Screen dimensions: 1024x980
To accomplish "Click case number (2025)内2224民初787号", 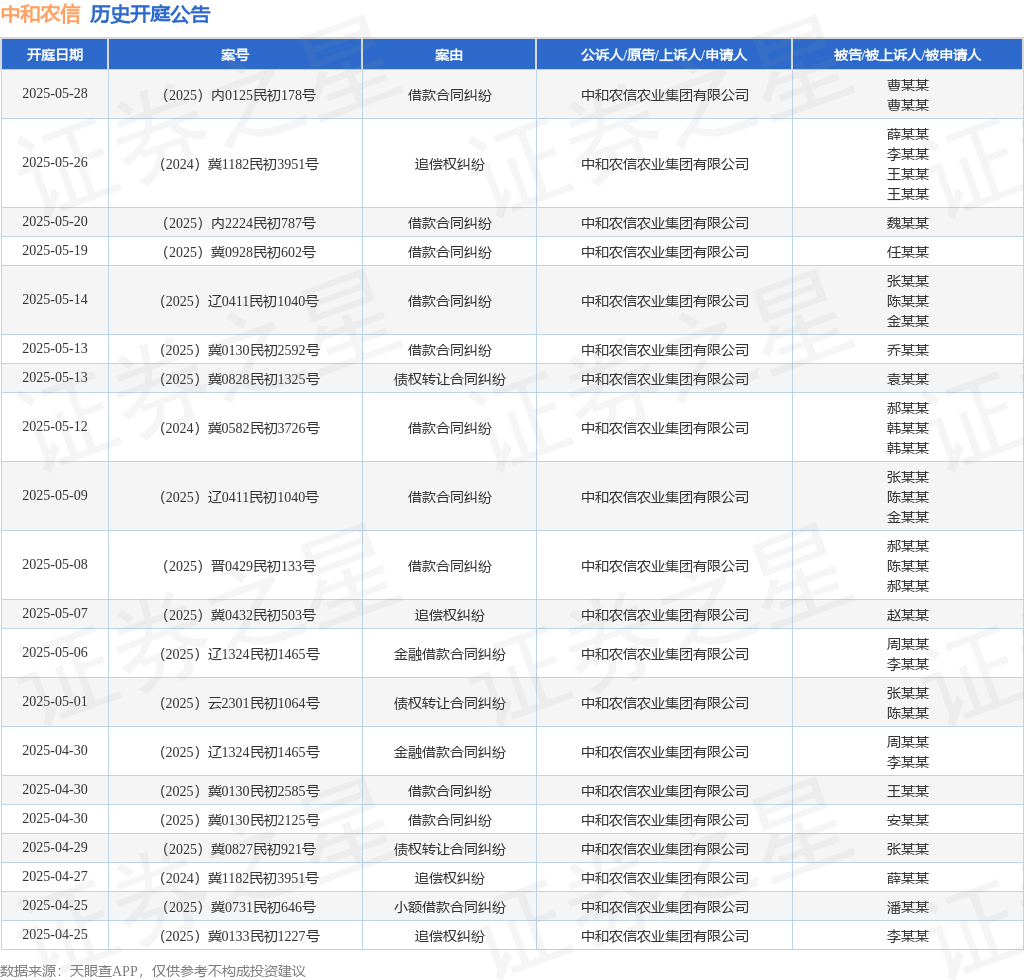I will [x=239, y=223].
